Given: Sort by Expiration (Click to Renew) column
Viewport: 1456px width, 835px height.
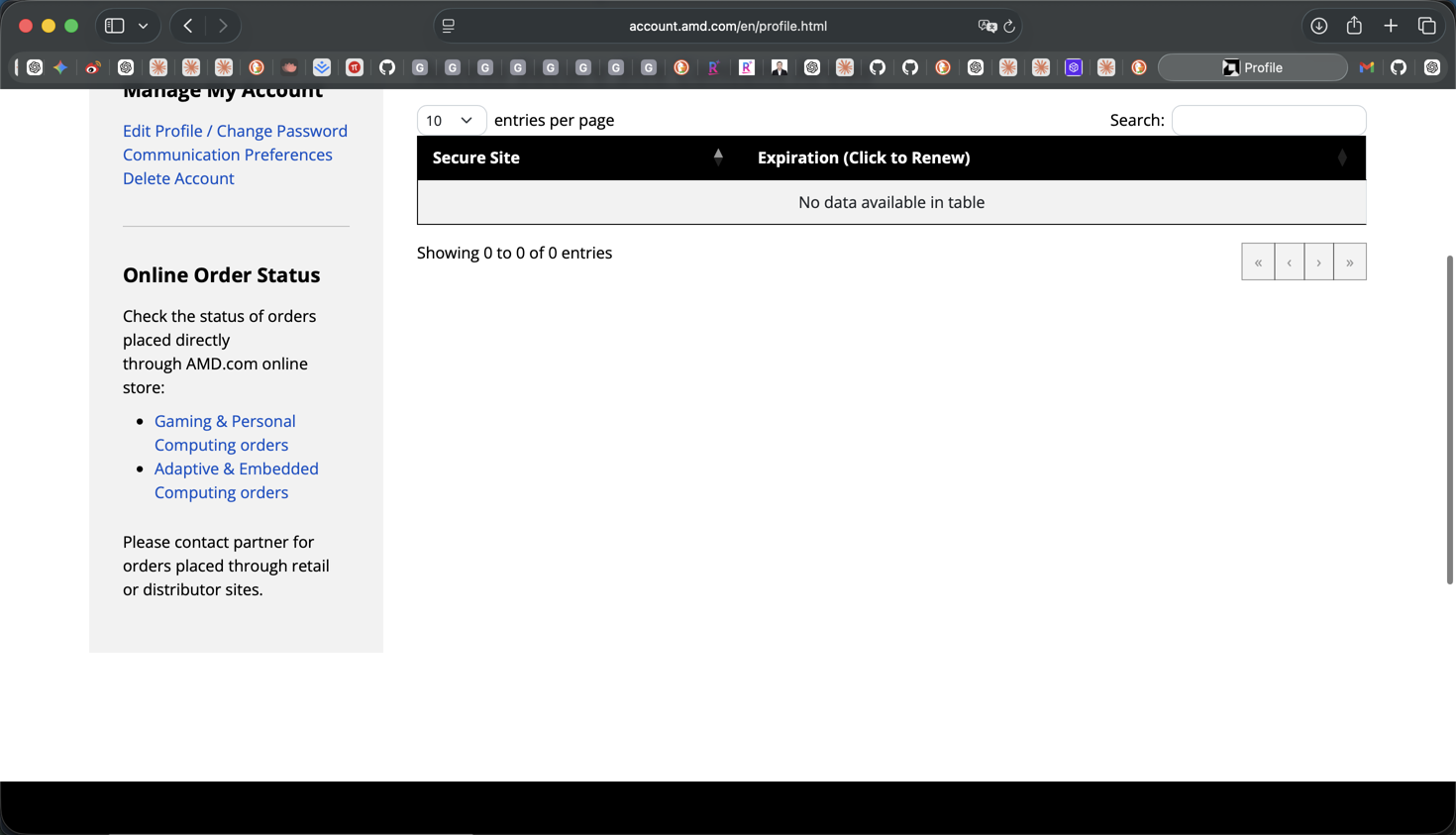Looking at the screenshot, I should [1053, 157].
